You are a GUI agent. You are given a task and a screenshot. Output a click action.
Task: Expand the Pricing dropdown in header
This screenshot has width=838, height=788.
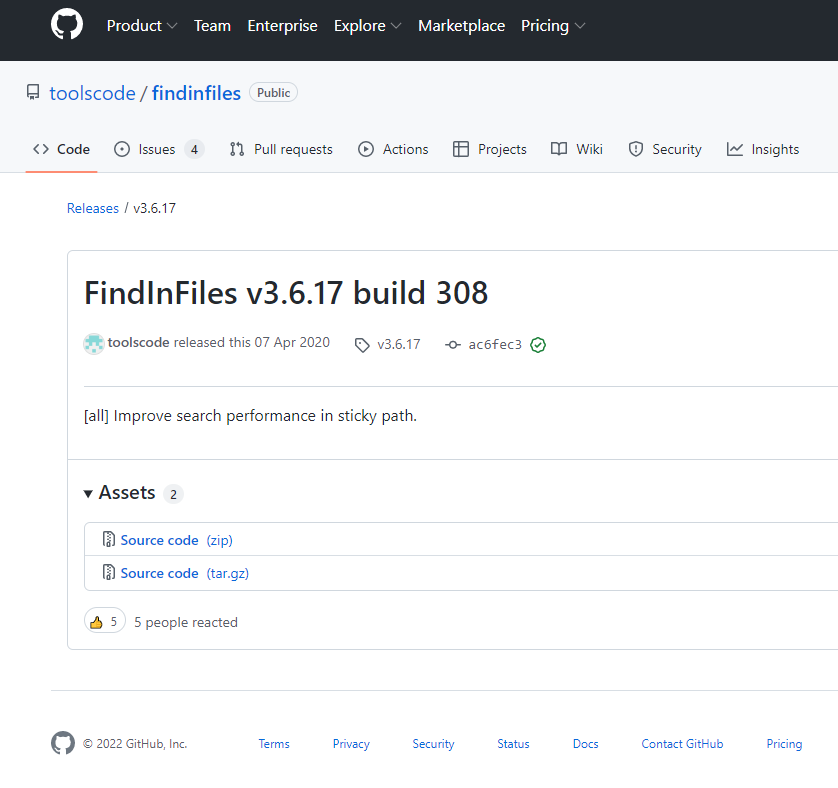click(553, 26)
